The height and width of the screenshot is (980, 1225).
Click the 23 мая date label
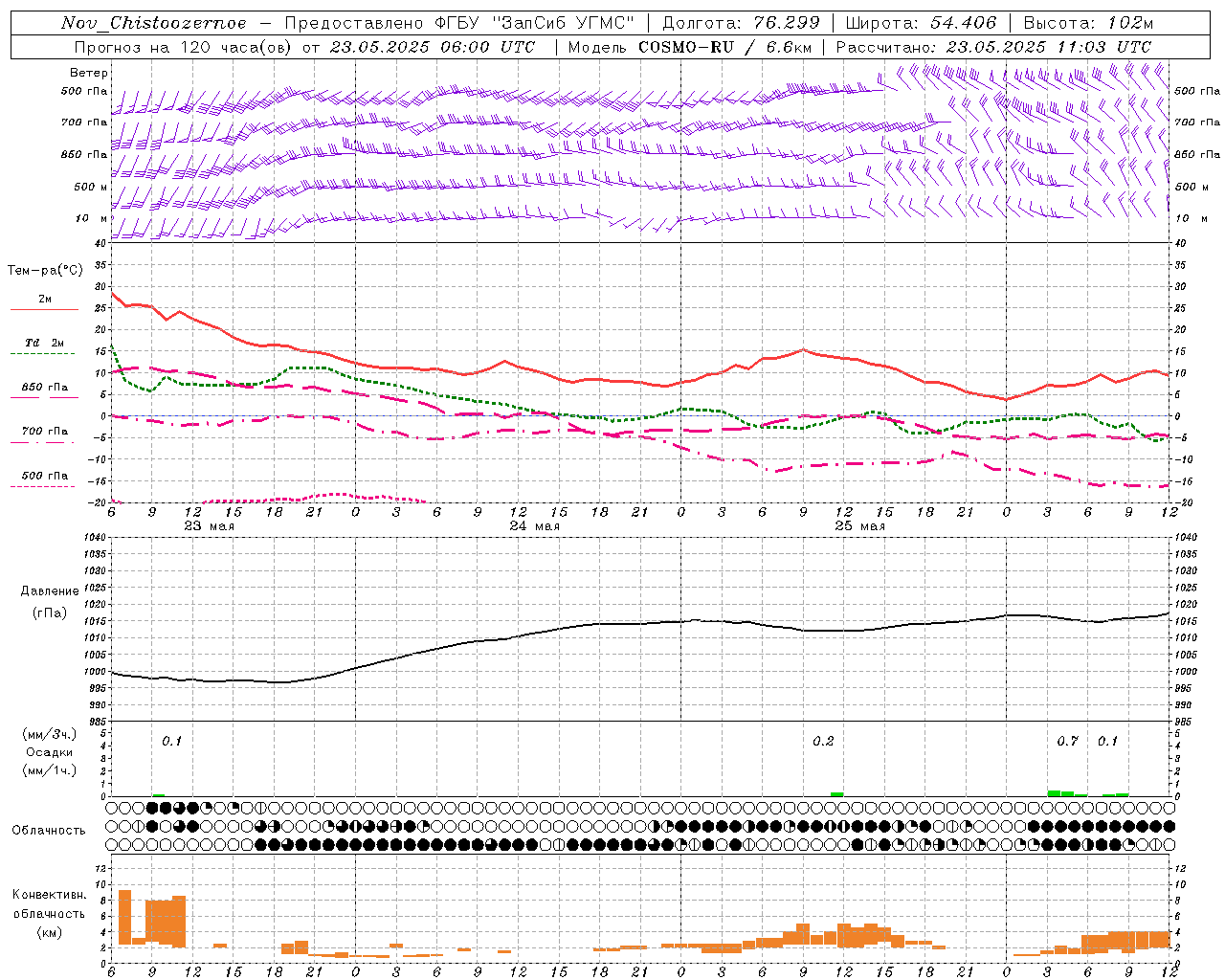pyautogui.click(x=209, y=526)
